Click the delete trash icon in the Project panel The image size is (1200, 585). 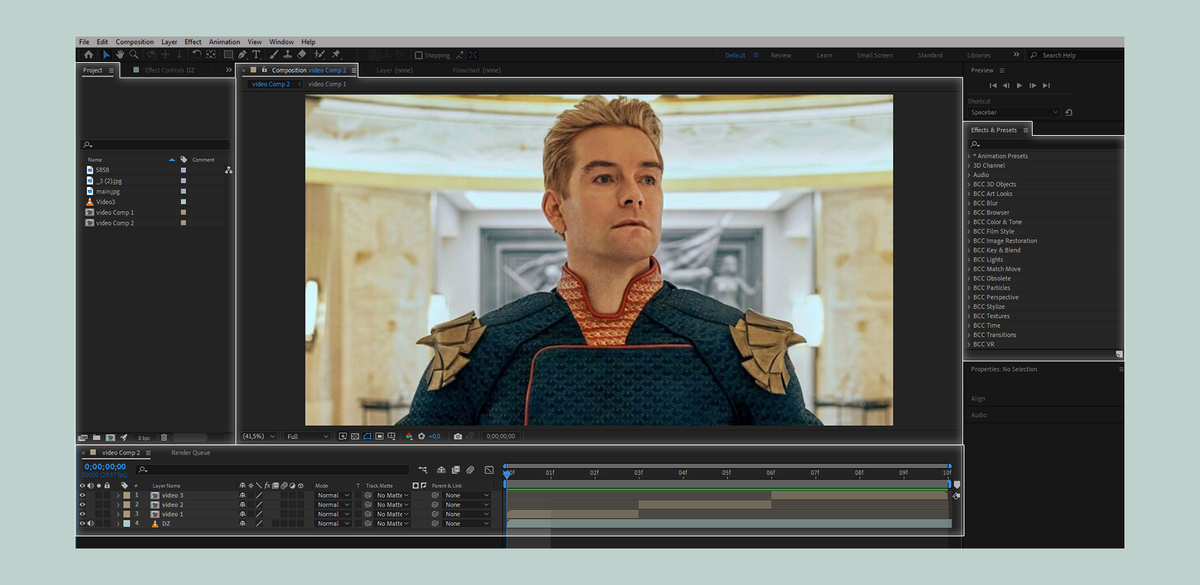coord(164,437)
